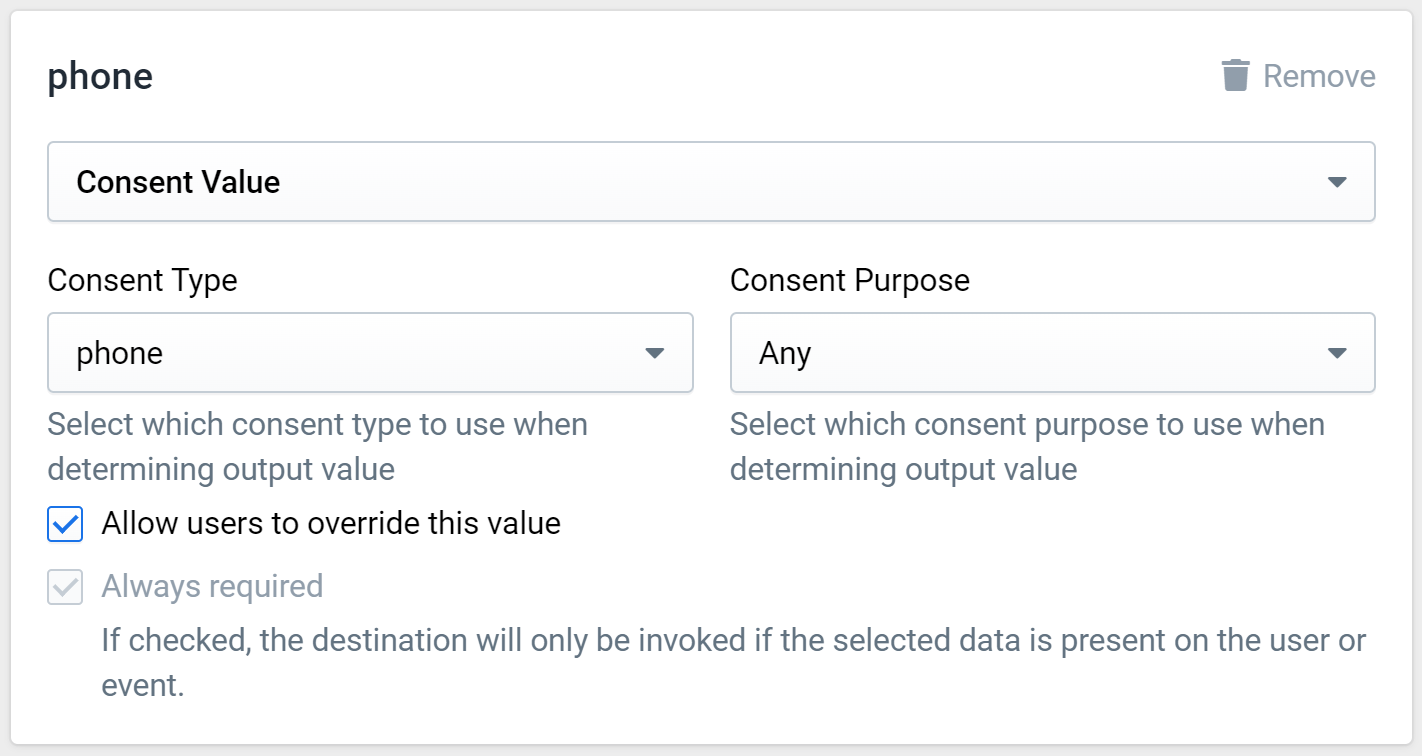The width and height of the screenshot is (1422, 756).
Task: Click the phone heading at top
Action: (x=100, y=77)
